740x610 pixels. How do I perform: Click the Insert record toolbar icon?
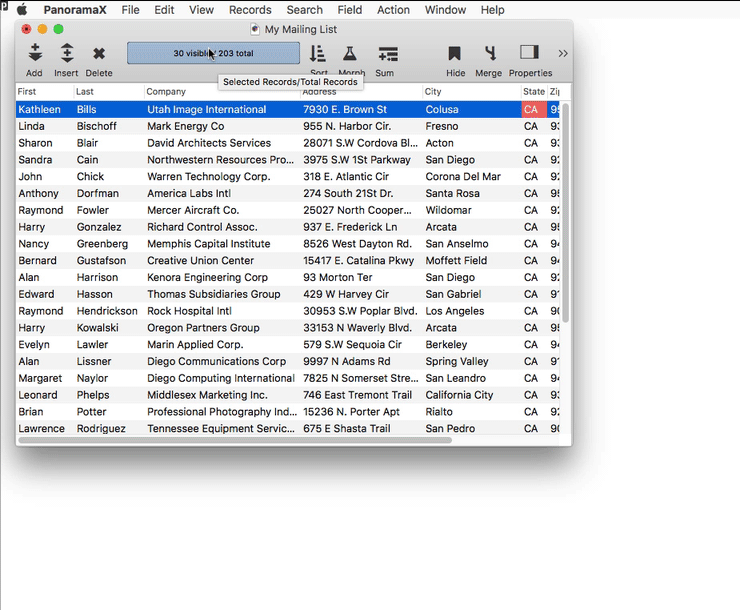pos(66,54)
